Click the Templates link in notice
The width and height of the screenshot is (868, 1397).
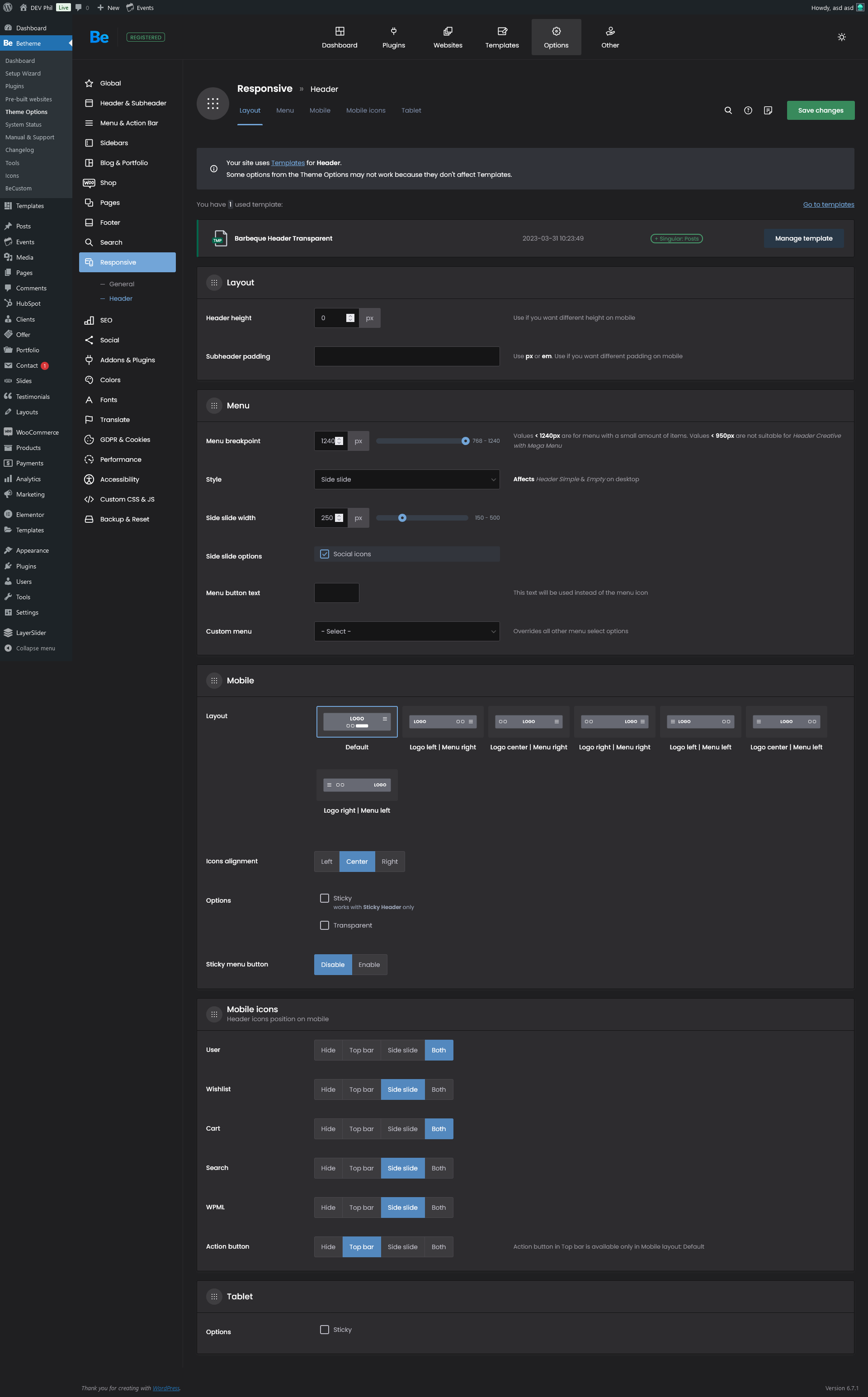(288, 163)
